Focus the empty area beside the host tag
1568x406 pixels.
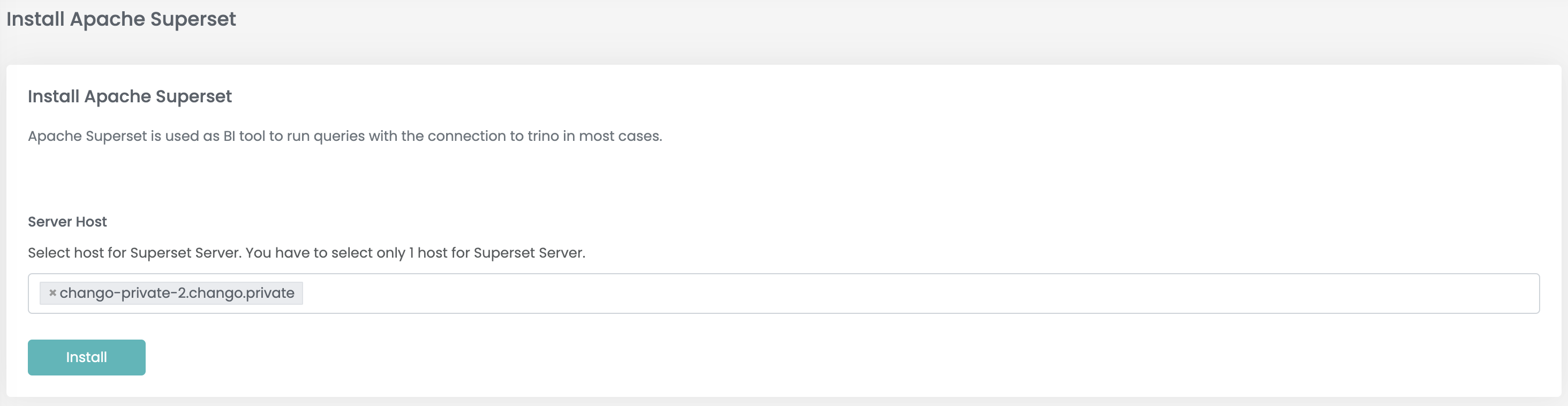point(913,294)
